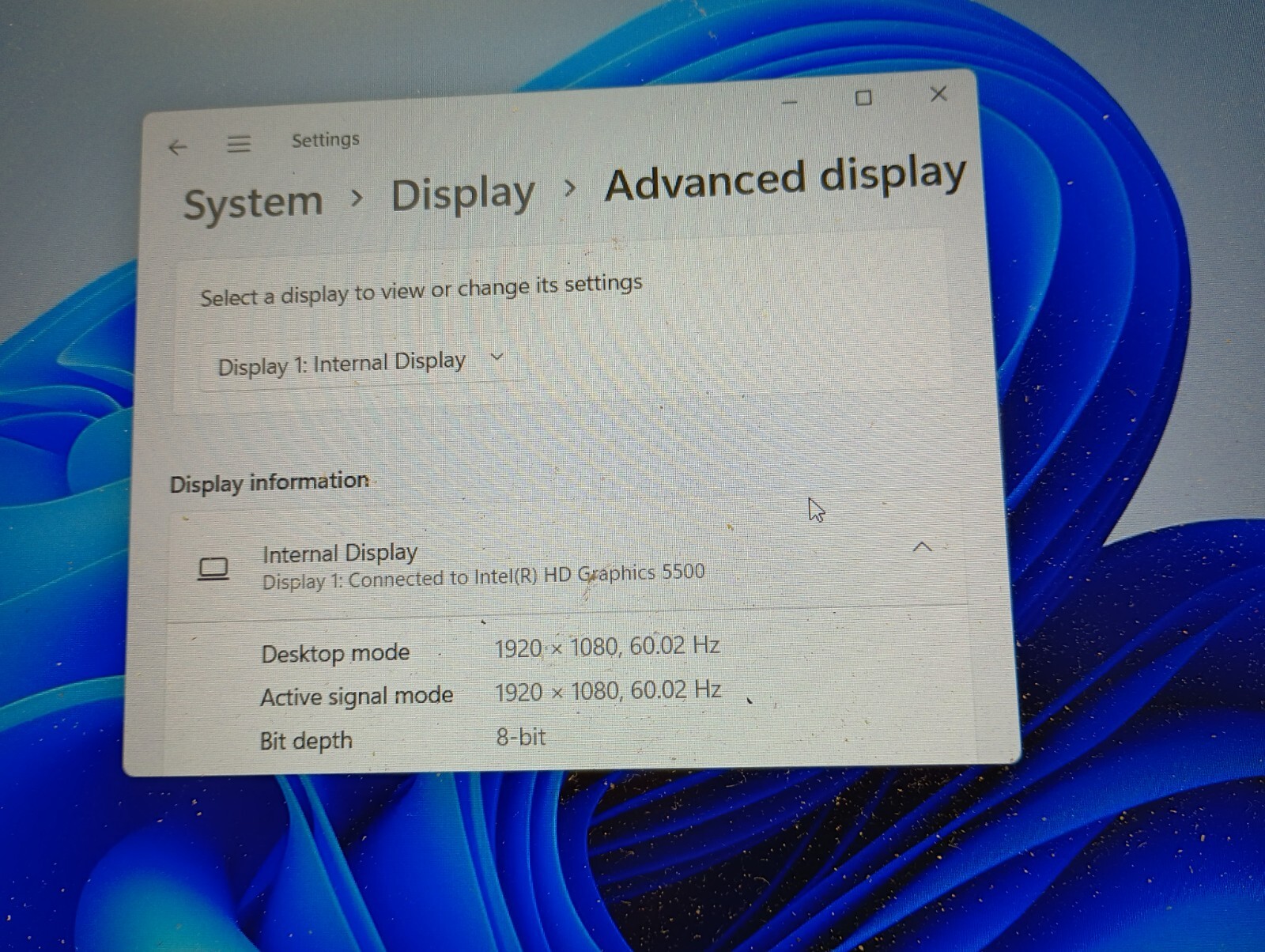Minimize the Settings window
The image size is (1265, 952).
click(x=789, y=101)
